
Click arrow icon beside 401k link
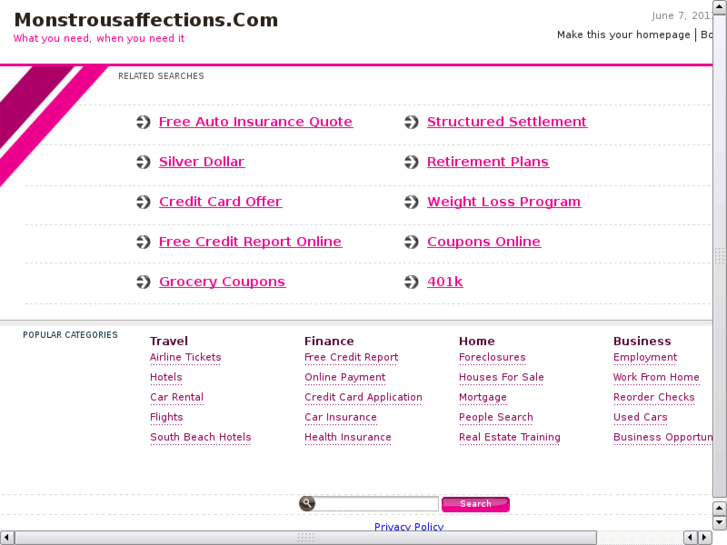[411, 282]
